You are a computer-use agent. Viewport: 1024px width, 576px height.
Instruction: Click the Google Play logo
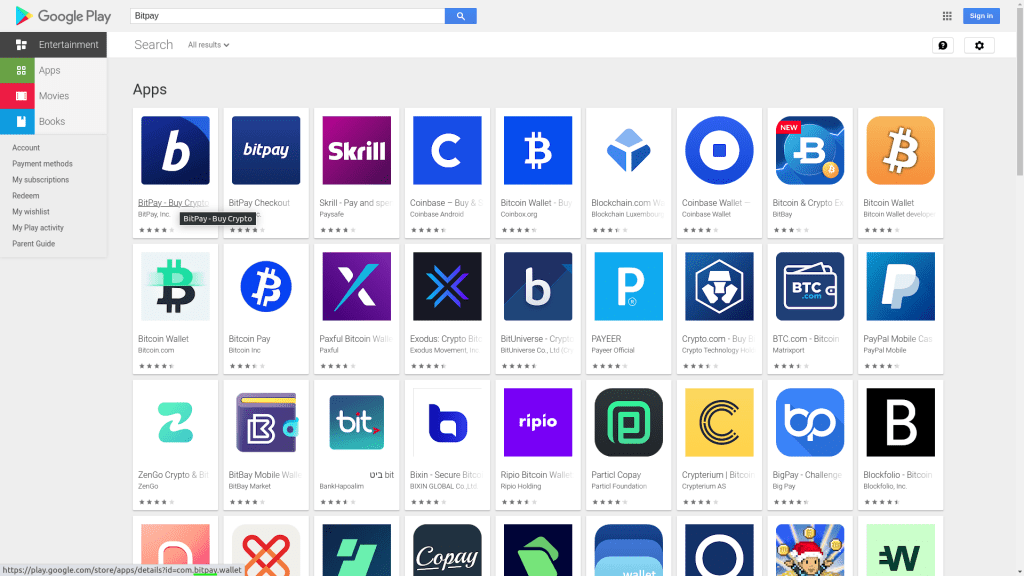pyautogui.click(x=63, y=16)
